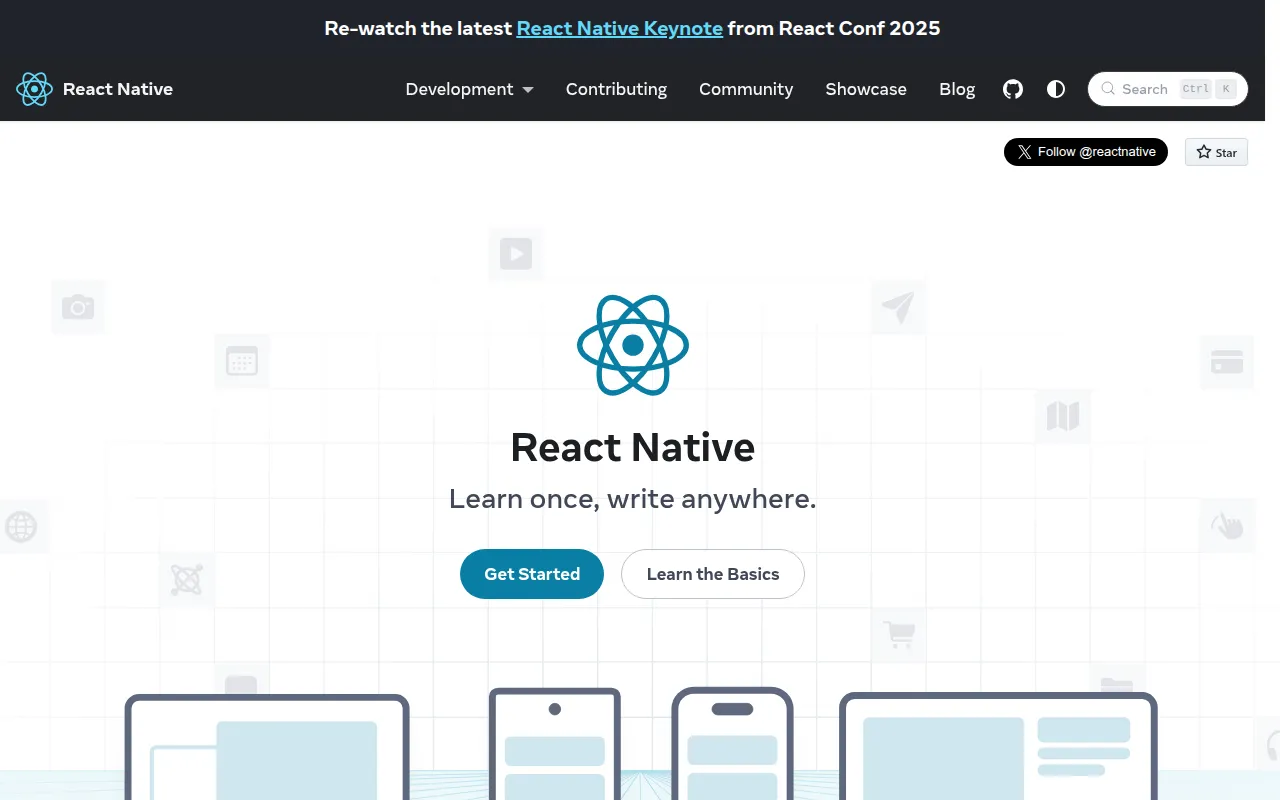1280x800 pixels.
Task: Visit the Blog nav item
Action: pyautogui.click(x=957, y=89)
